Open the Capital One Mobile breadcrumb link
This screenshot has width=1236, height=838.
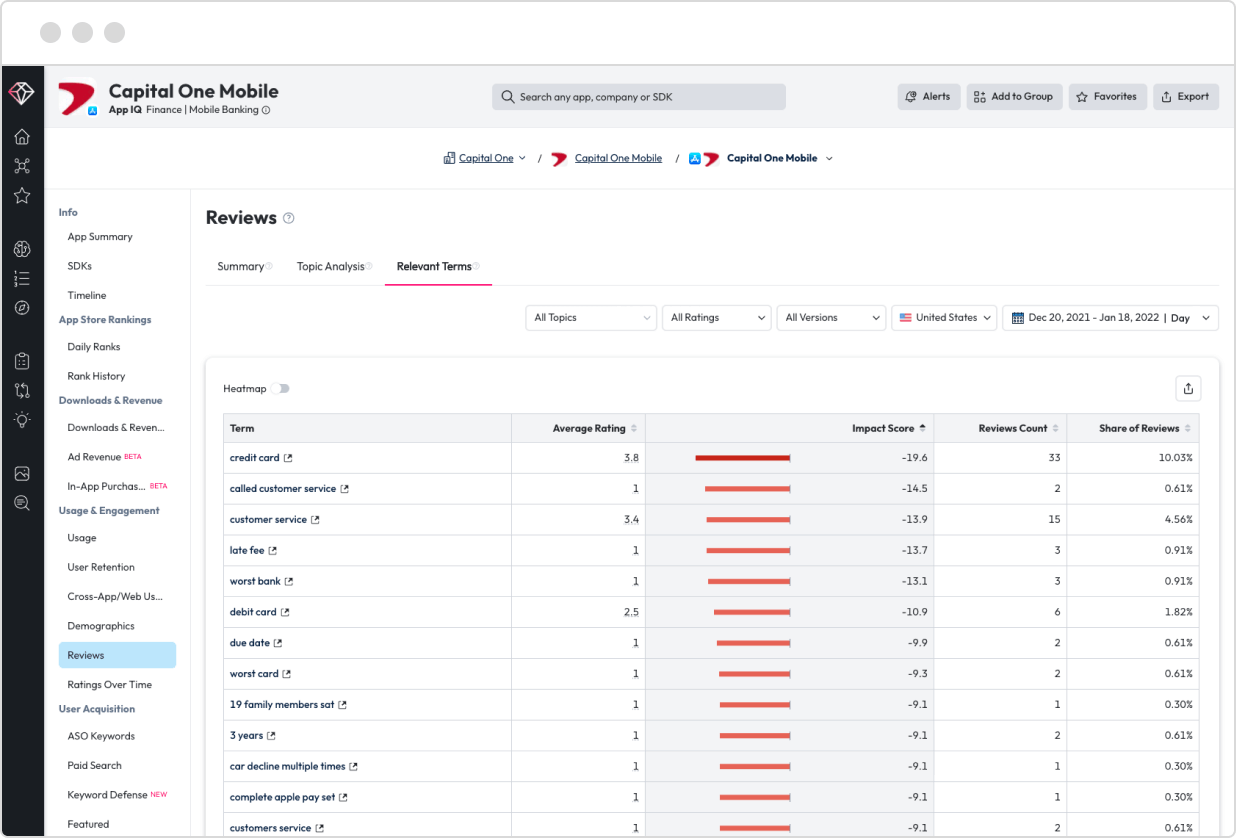(618, 158)
